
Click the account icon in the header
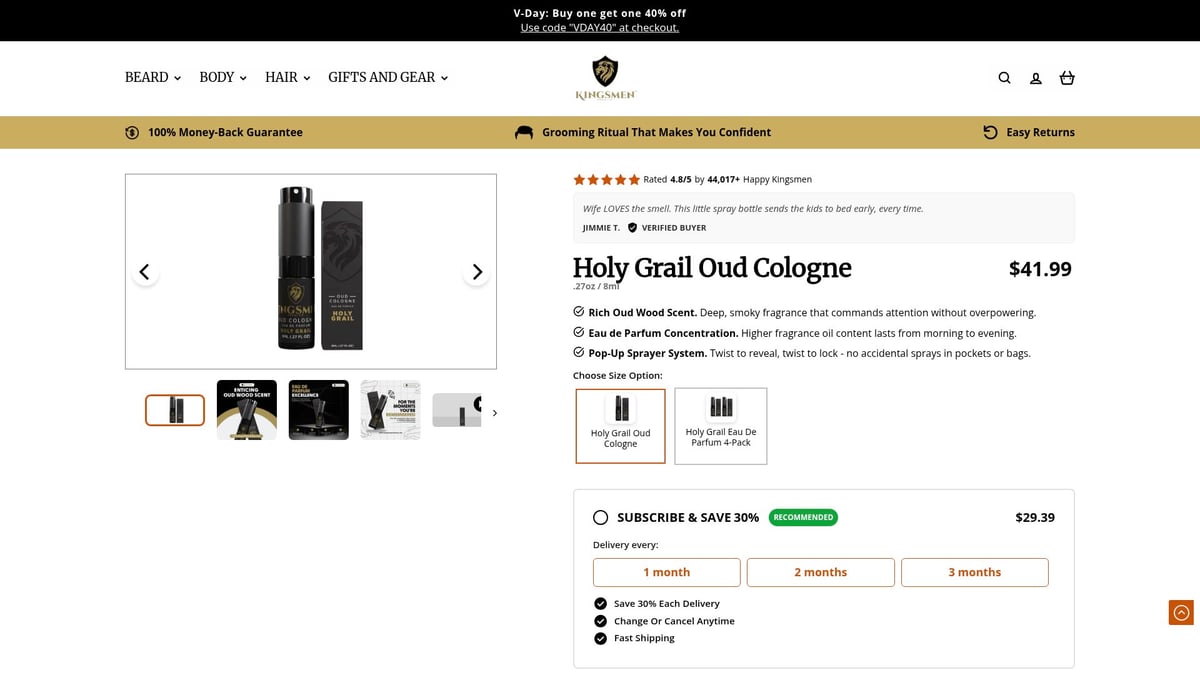click(1035, 77)
